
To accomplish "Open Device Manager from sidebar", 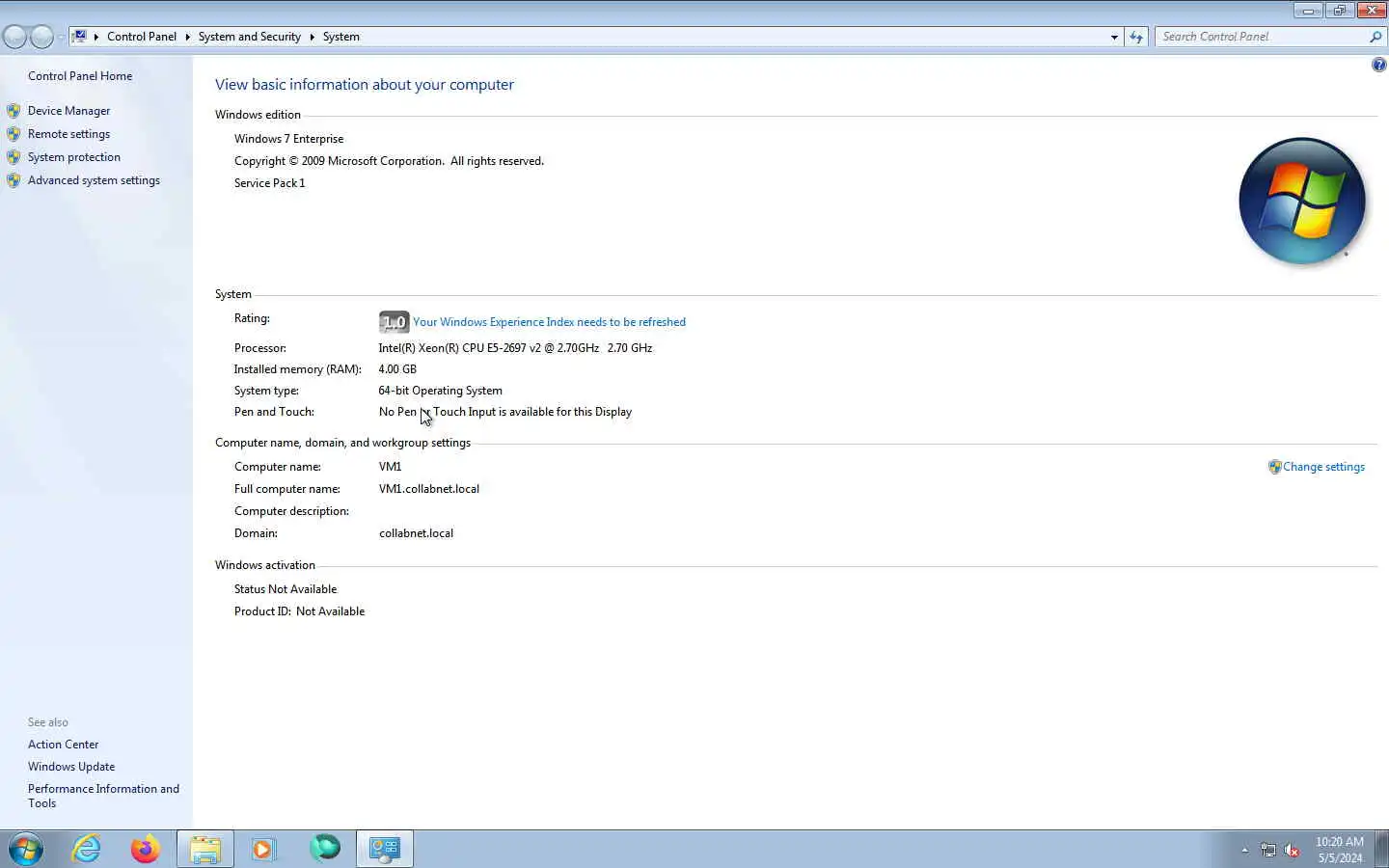I will (68, 111).
